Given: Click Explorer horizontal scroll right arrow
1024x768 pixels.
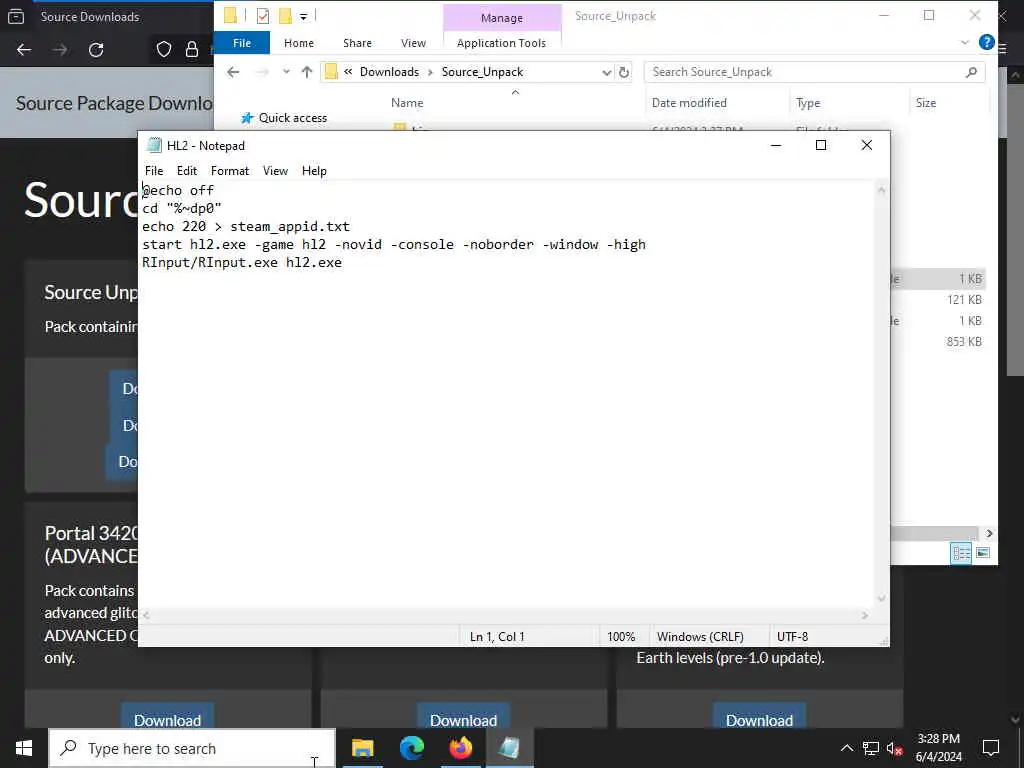Looking at the screenshot, I should [989, 534].
